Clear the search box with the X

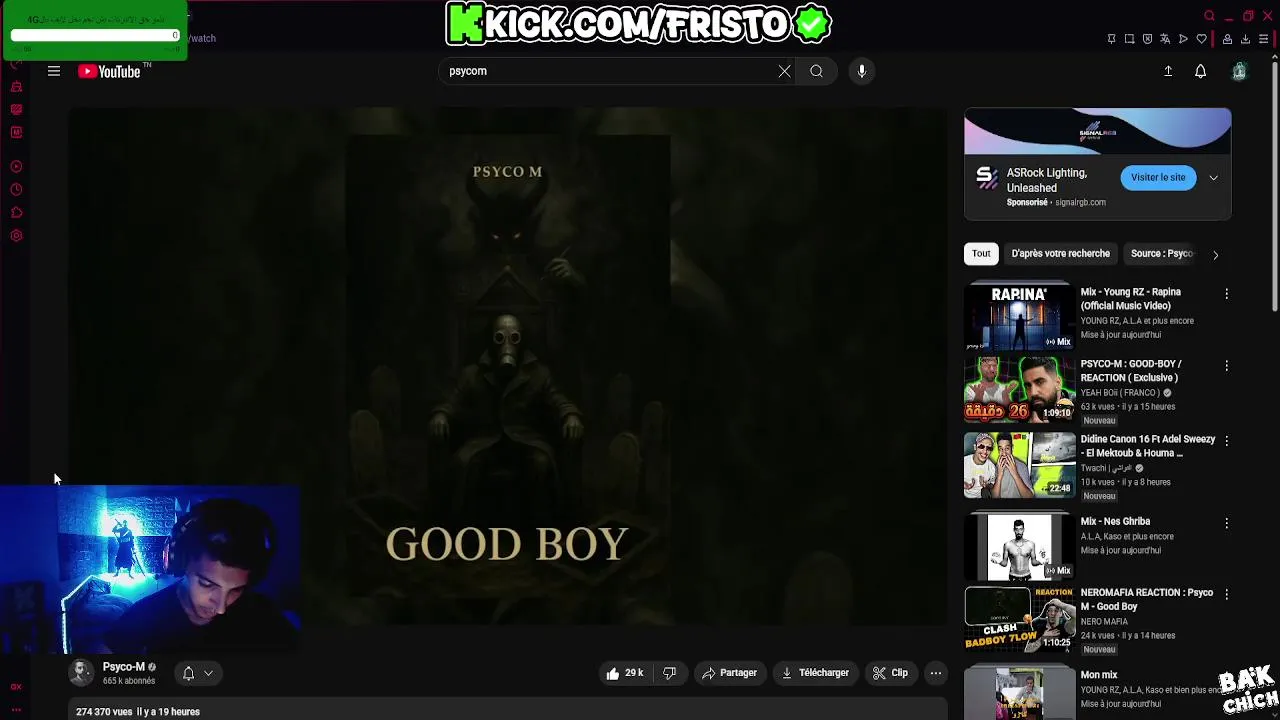(x=784, y=71)
